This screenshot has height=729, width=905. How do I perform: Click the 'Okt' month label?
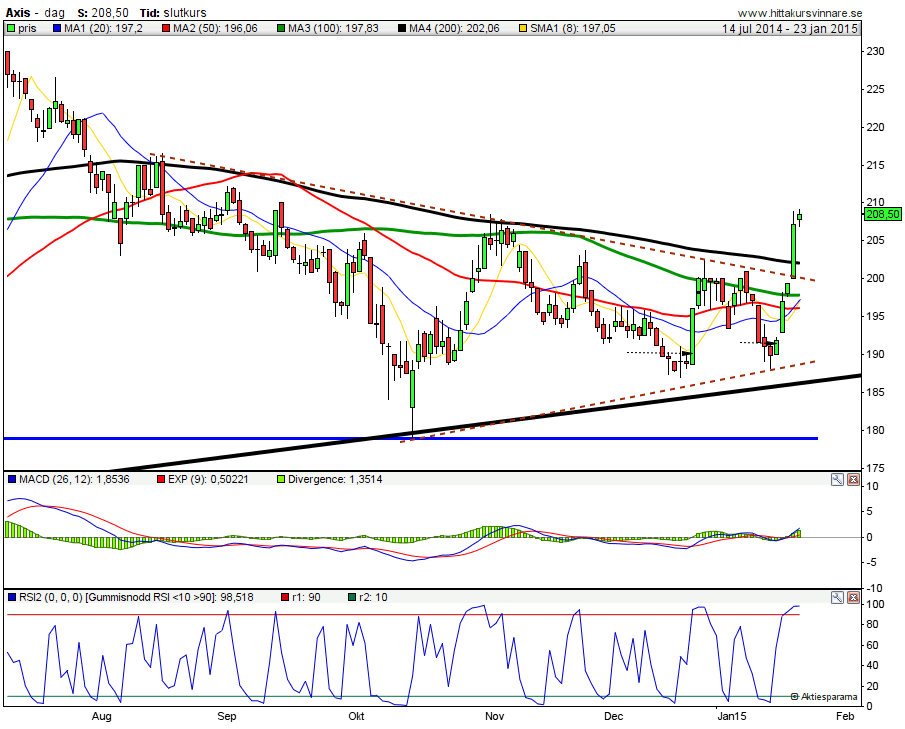(356, 716)
